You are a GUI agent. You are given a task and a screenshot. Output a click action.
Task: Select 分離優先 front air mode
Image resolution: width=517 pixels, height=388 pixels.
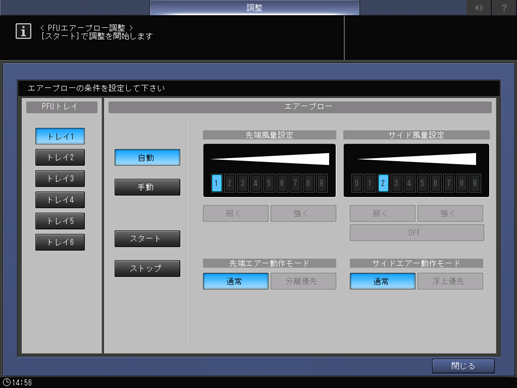click(303, 281)
